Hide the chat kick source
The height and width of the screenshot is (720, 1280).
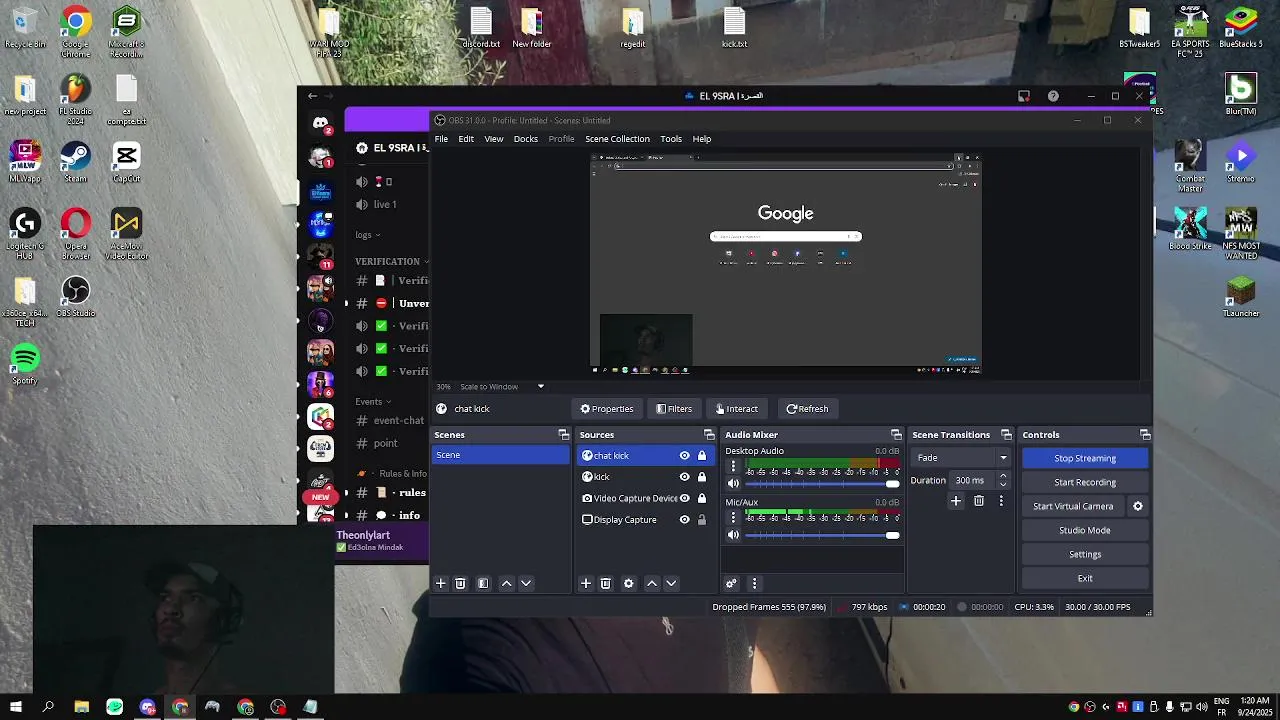coord(684,456)
